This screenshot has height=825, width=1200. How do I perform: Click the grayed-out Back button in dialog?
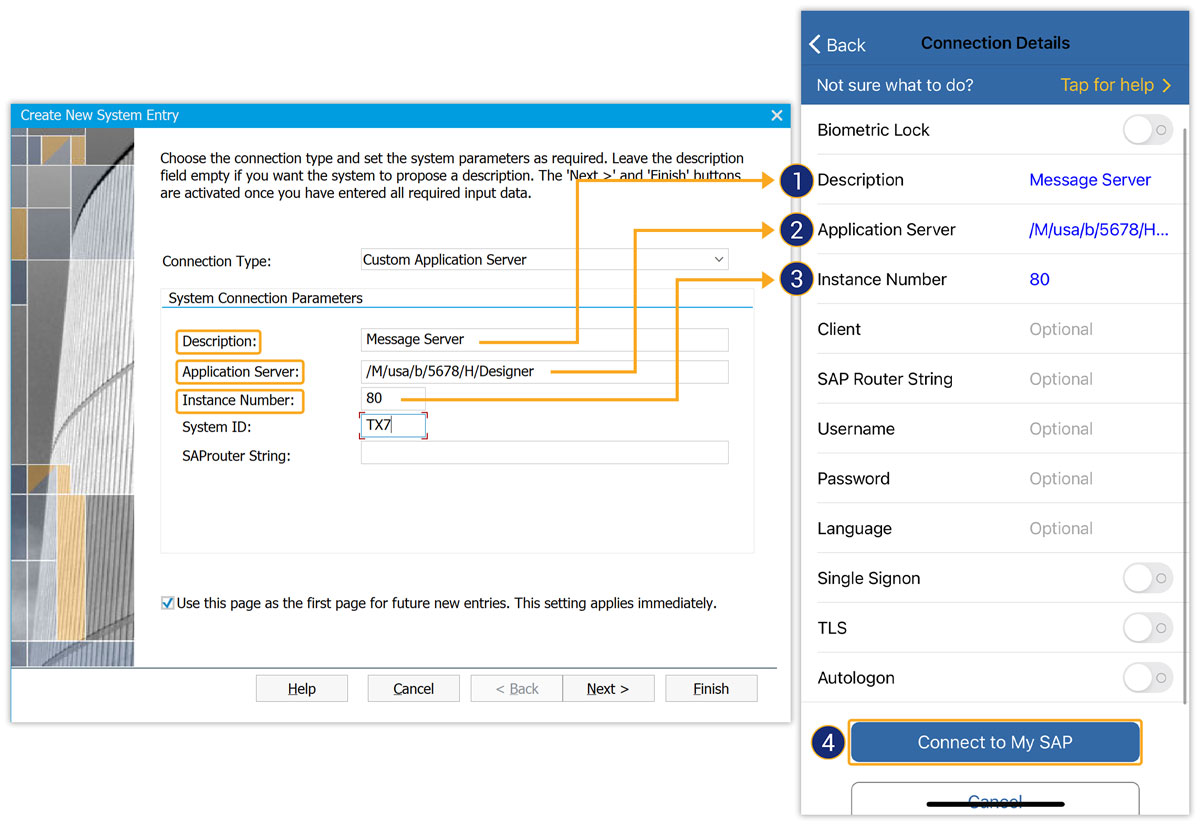click(517, 688)
